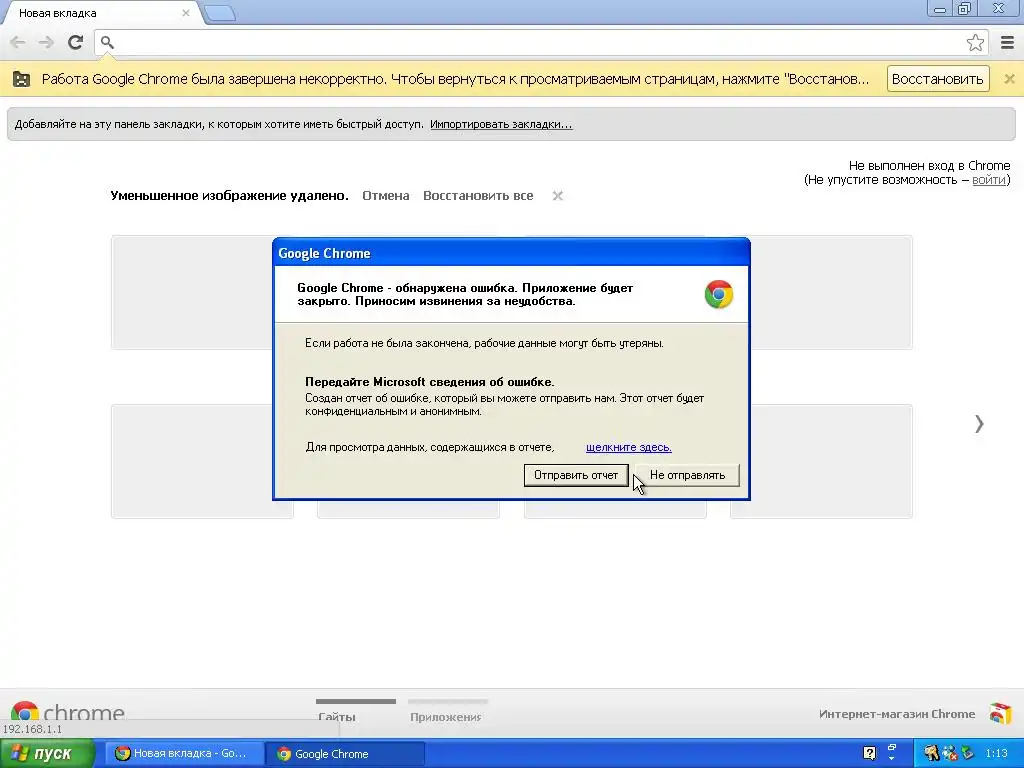Close the Новая вкладка tab
This screenshot has height=768, width=1024.
186,13
